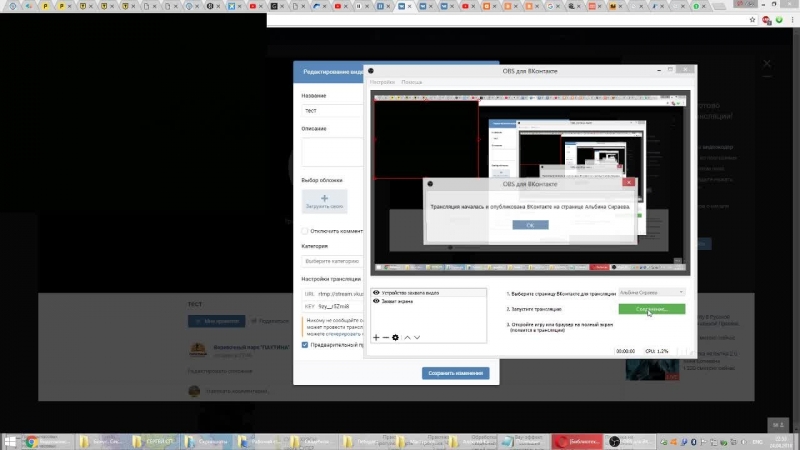
Task: Click the ENG language indicator in the tray
Action: click(x=757, y=442)
